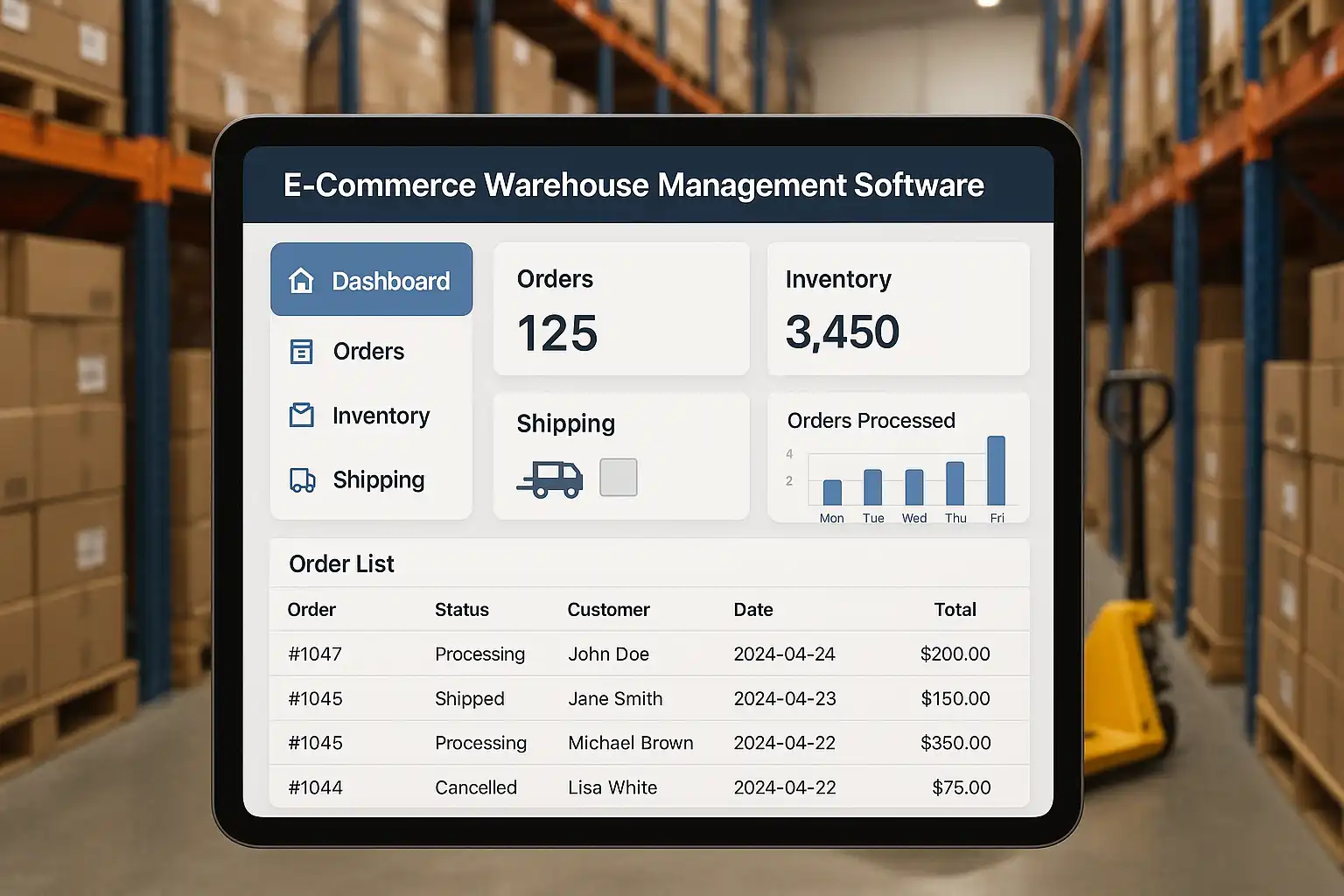Viewport: 1344px width, 896px height.
Task: Click the Inventory count of 3,450
Action: (843, 332)
